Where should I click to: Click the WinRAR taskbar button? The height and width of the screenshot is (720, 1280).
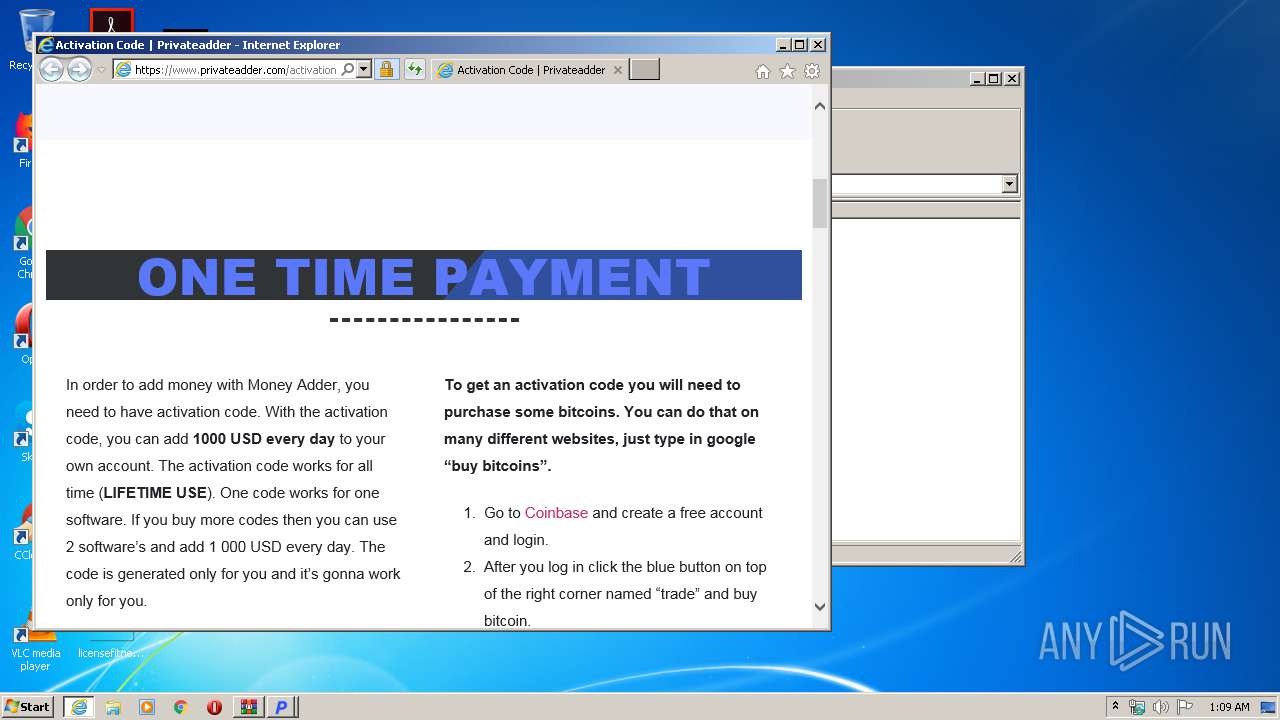pyautogui.click(x=248, y=707)
